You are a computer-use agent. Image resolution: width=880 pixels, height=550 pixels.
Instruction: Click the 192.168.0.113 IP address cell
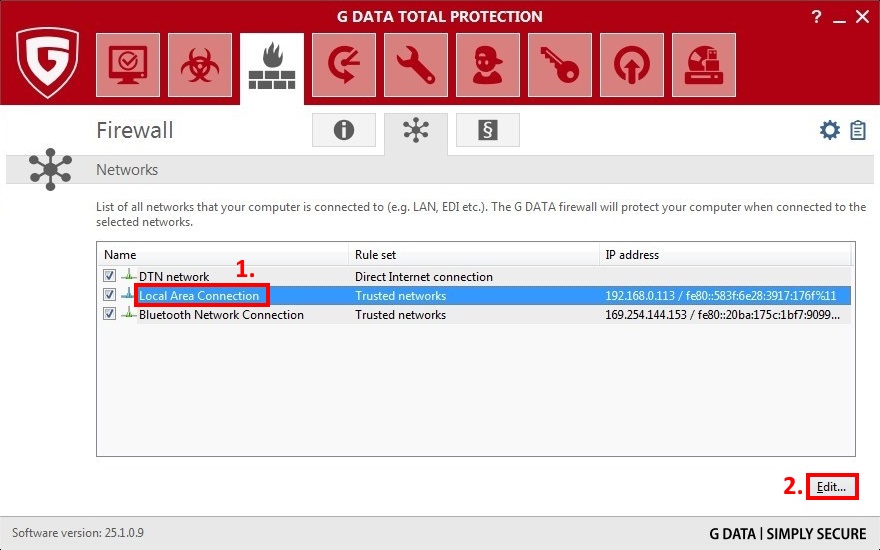[721, 296]
